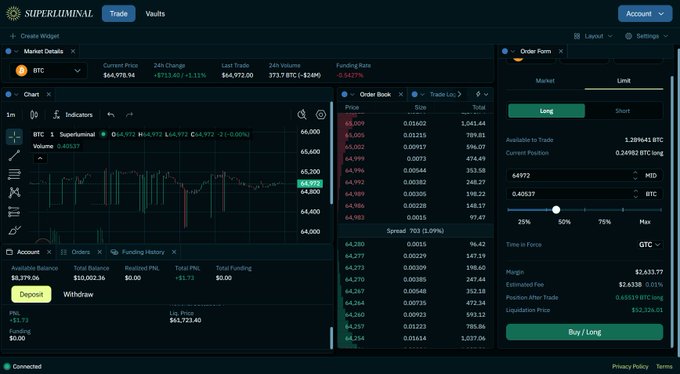
Task: Click the blue dot on Order Form widget
Action: coord(505,51)
